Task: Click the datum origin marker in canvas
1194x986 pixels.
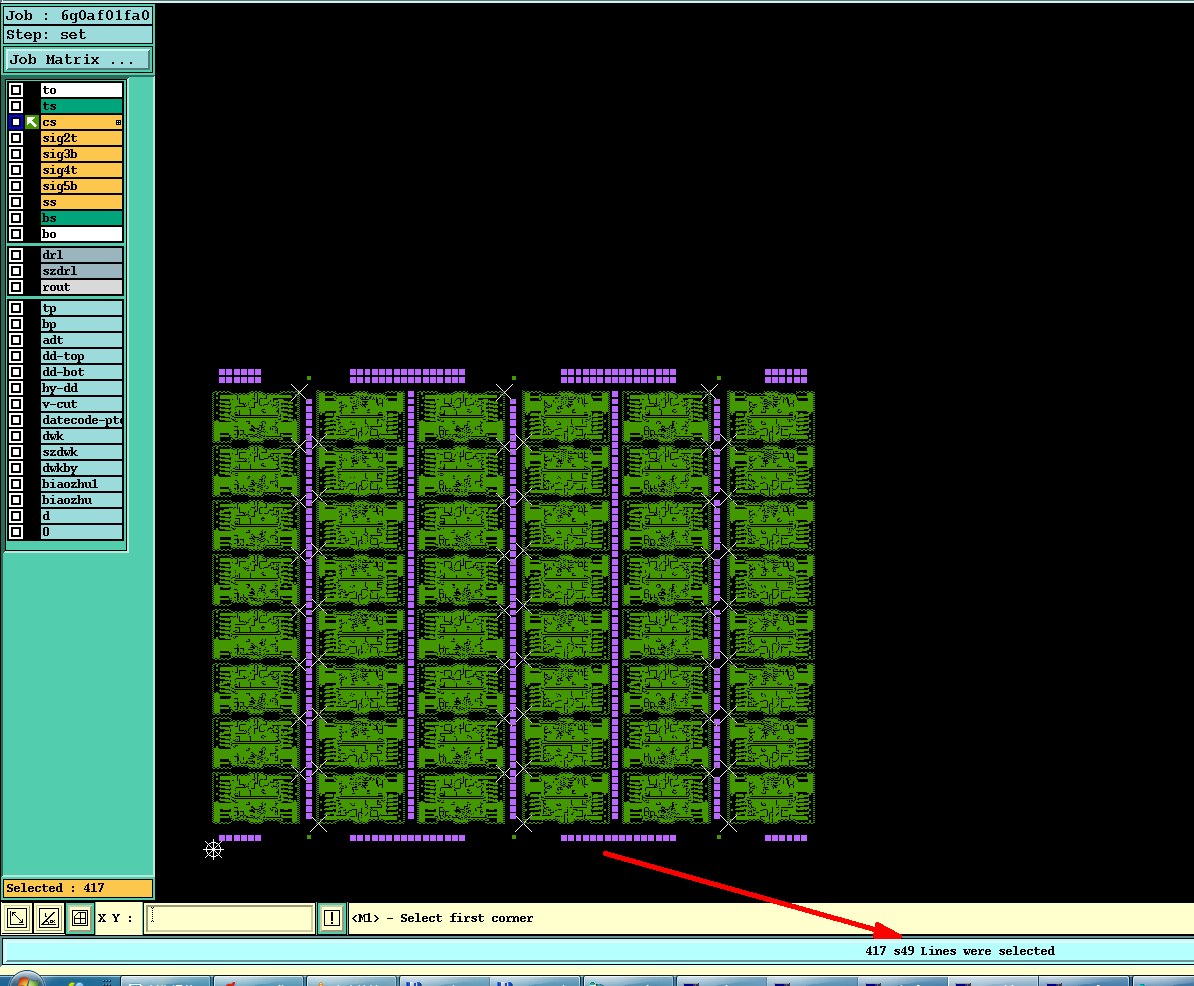Action: pos(213,850)
